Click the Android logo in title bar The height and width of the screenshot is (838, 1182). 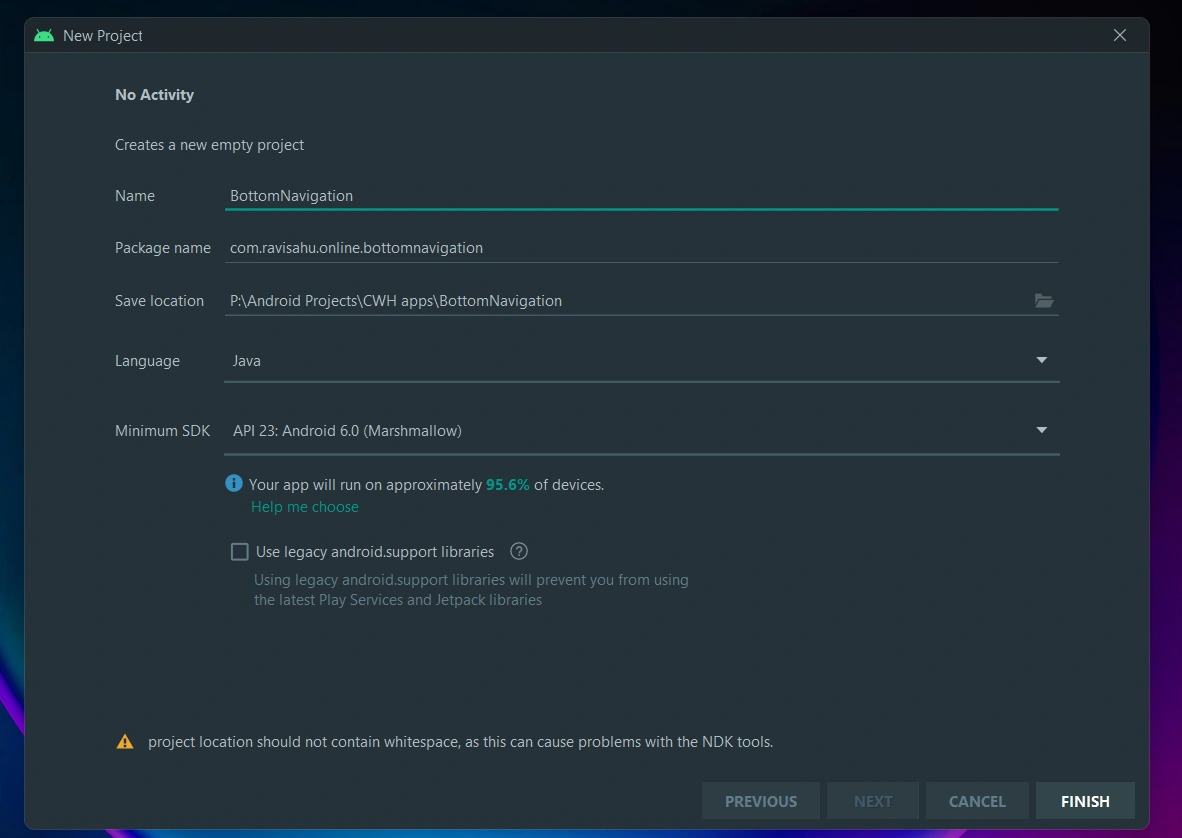tap(44, 35)
